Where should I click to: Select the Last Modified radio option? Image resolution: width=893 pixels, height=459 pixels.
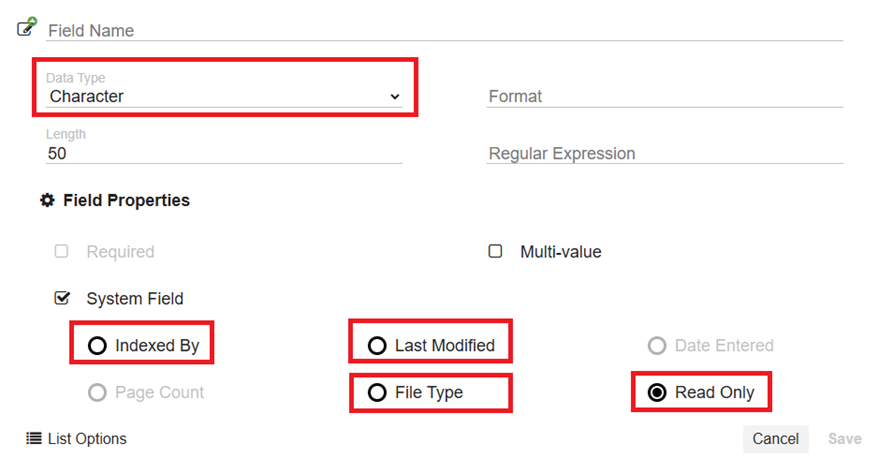377,345
